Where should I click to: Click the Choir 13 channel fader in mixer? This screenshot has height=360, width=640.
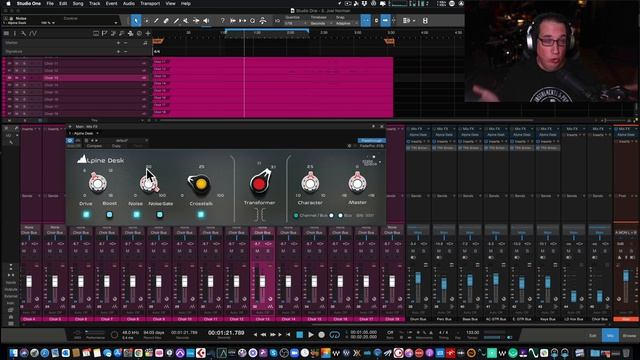pos(262,281)
